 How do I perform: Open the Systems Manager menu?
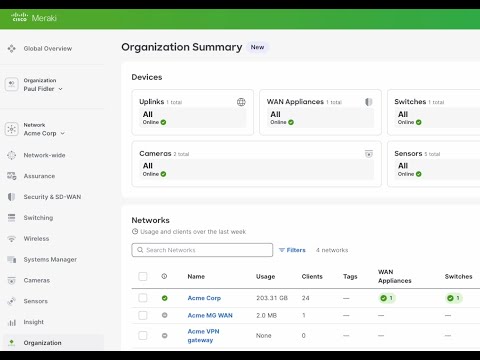pos(50,259)
